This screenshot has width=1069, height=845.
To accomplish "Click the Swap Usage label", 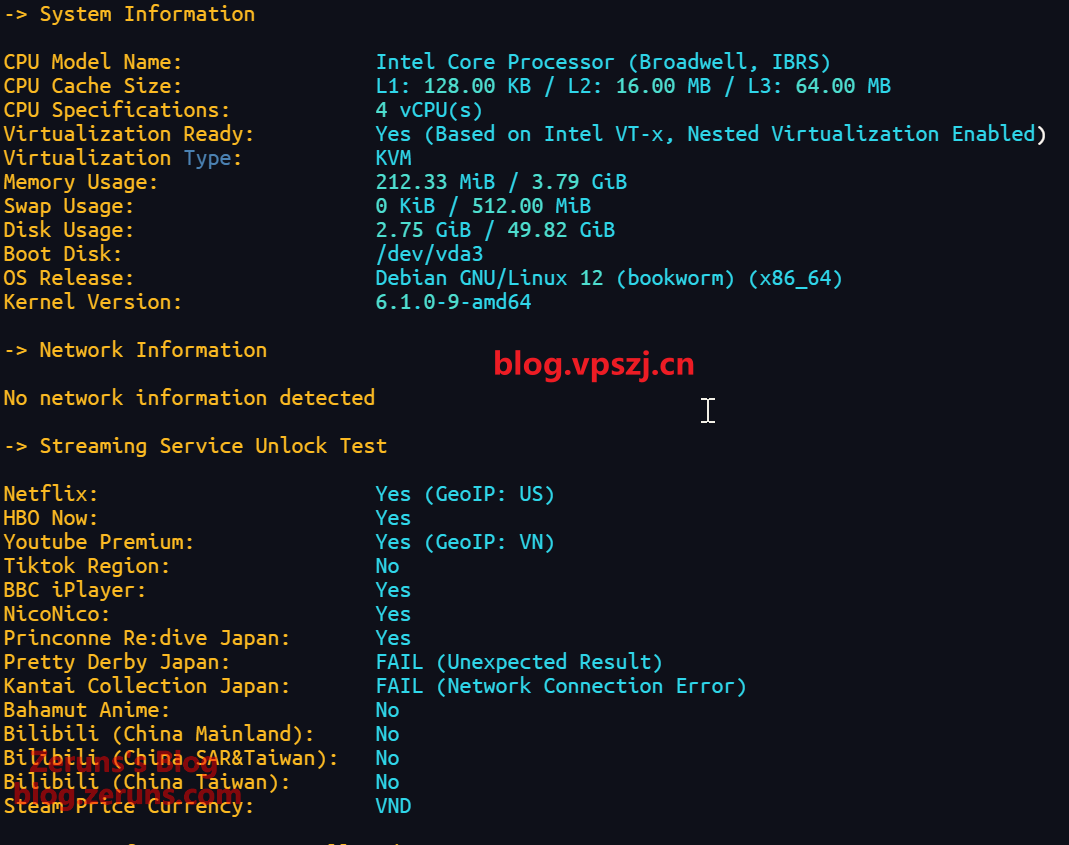I will click(69, 206).
